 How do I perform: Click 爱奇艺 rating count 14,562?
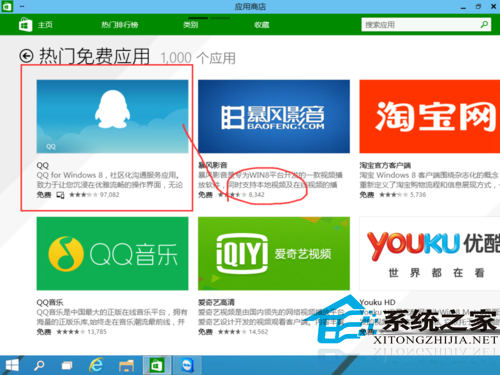(258, 332)
